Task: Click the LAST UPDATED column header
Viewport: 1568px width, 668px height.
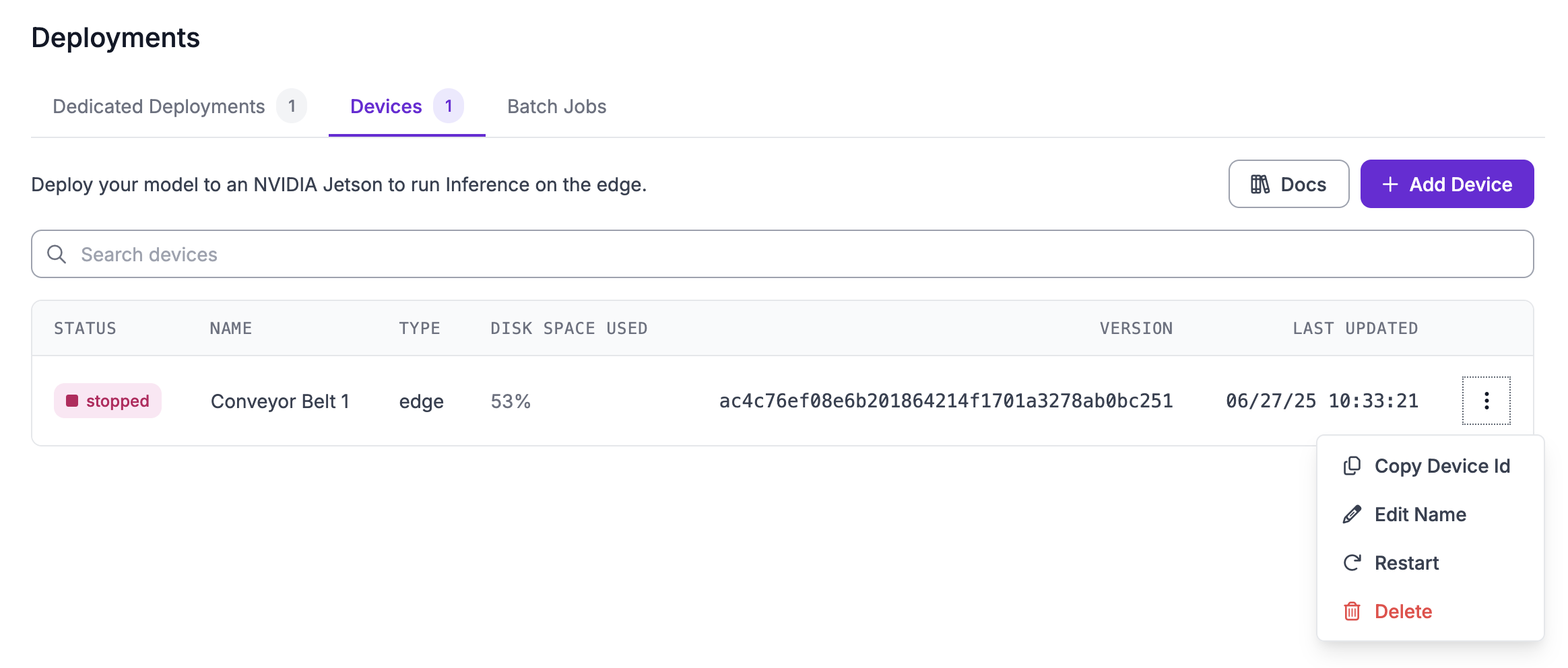Action: click(x=1354, y=329)
